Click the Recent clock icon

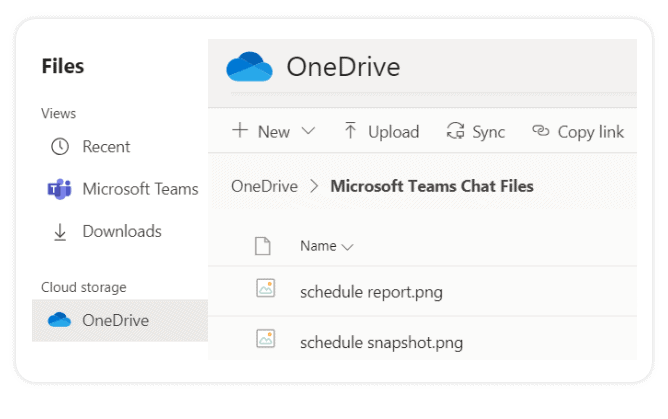point(60,146)
